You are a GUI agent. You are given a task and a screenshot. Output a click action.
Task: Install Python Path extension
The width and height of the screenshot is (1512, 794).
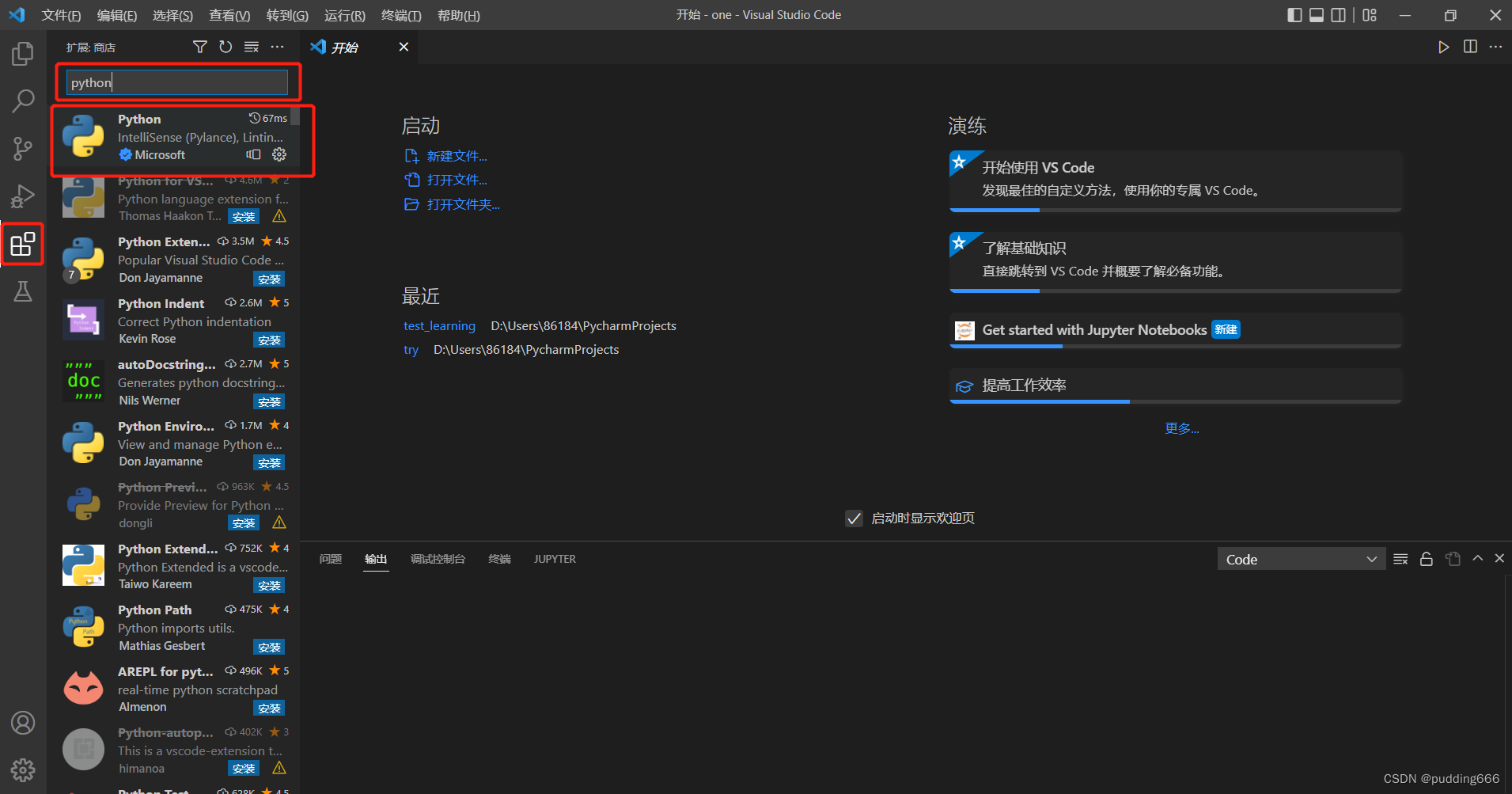[269, 648]
